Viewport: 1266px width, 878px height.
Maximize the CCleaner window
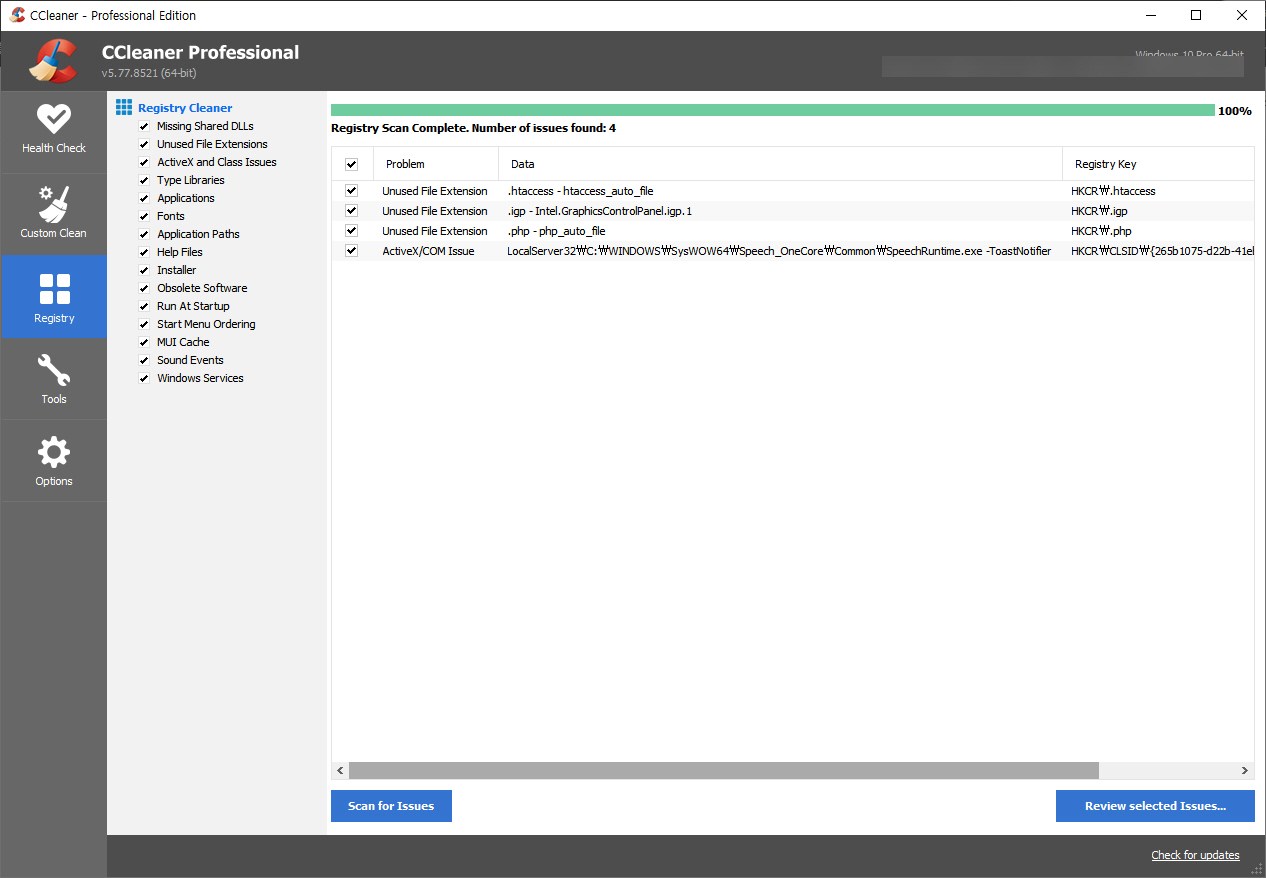(x=1196, y=15)
